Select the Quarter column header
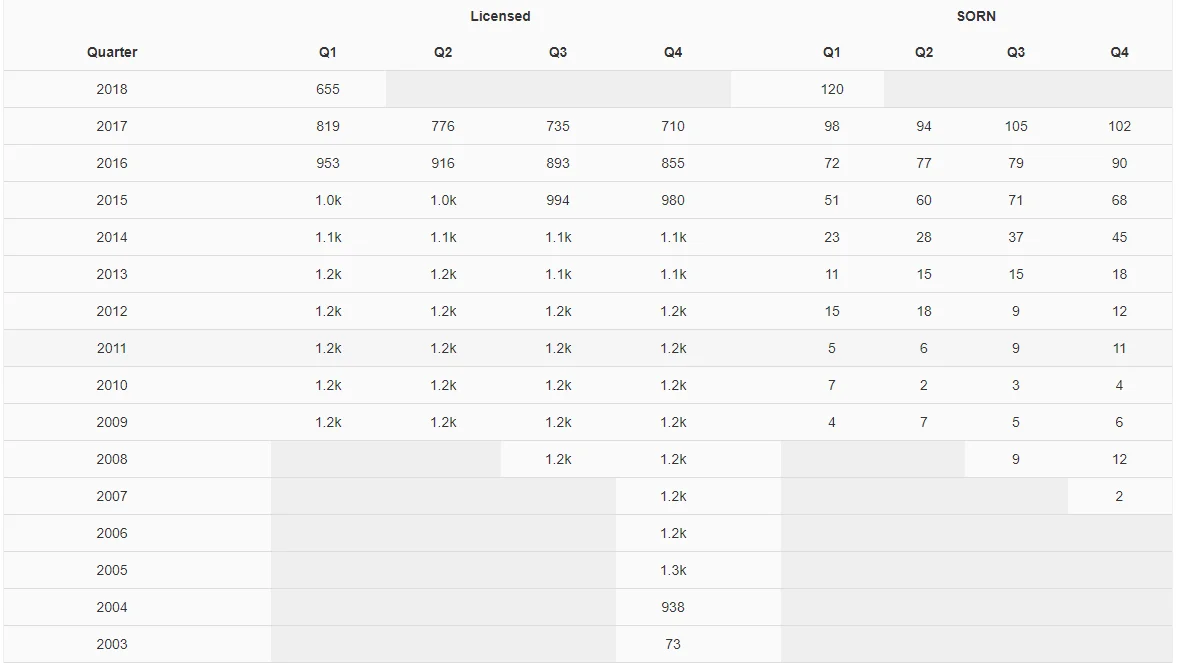1190x663 pixels. (112, 52)
